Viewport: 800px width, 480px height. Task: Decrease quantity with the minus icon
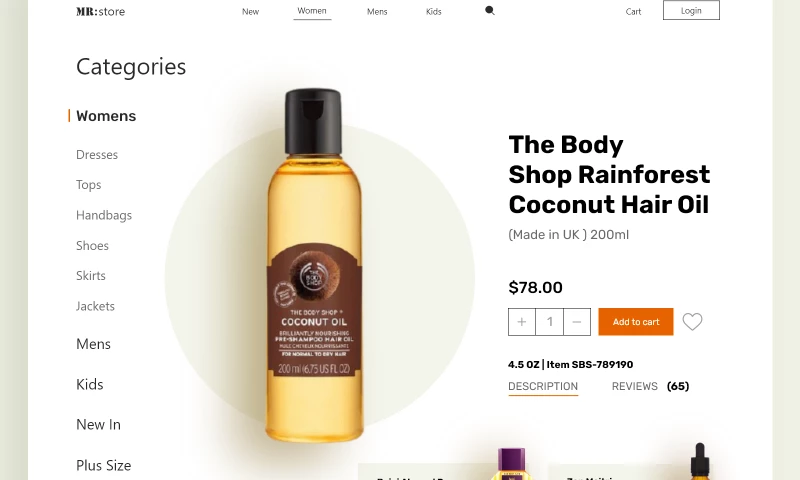click(577, 322)
